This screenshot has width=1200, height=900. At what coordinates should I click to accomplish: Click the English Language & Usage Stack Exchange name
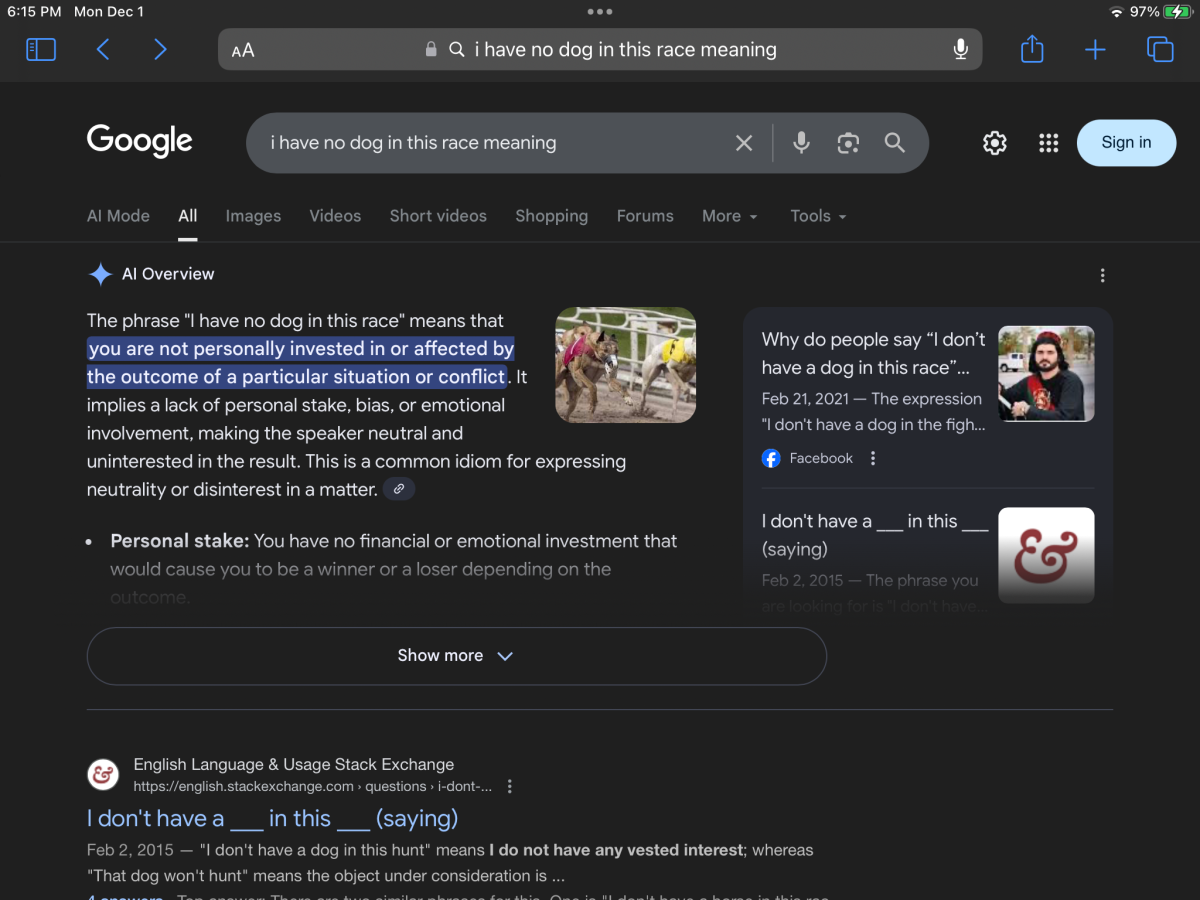(294, 764)
